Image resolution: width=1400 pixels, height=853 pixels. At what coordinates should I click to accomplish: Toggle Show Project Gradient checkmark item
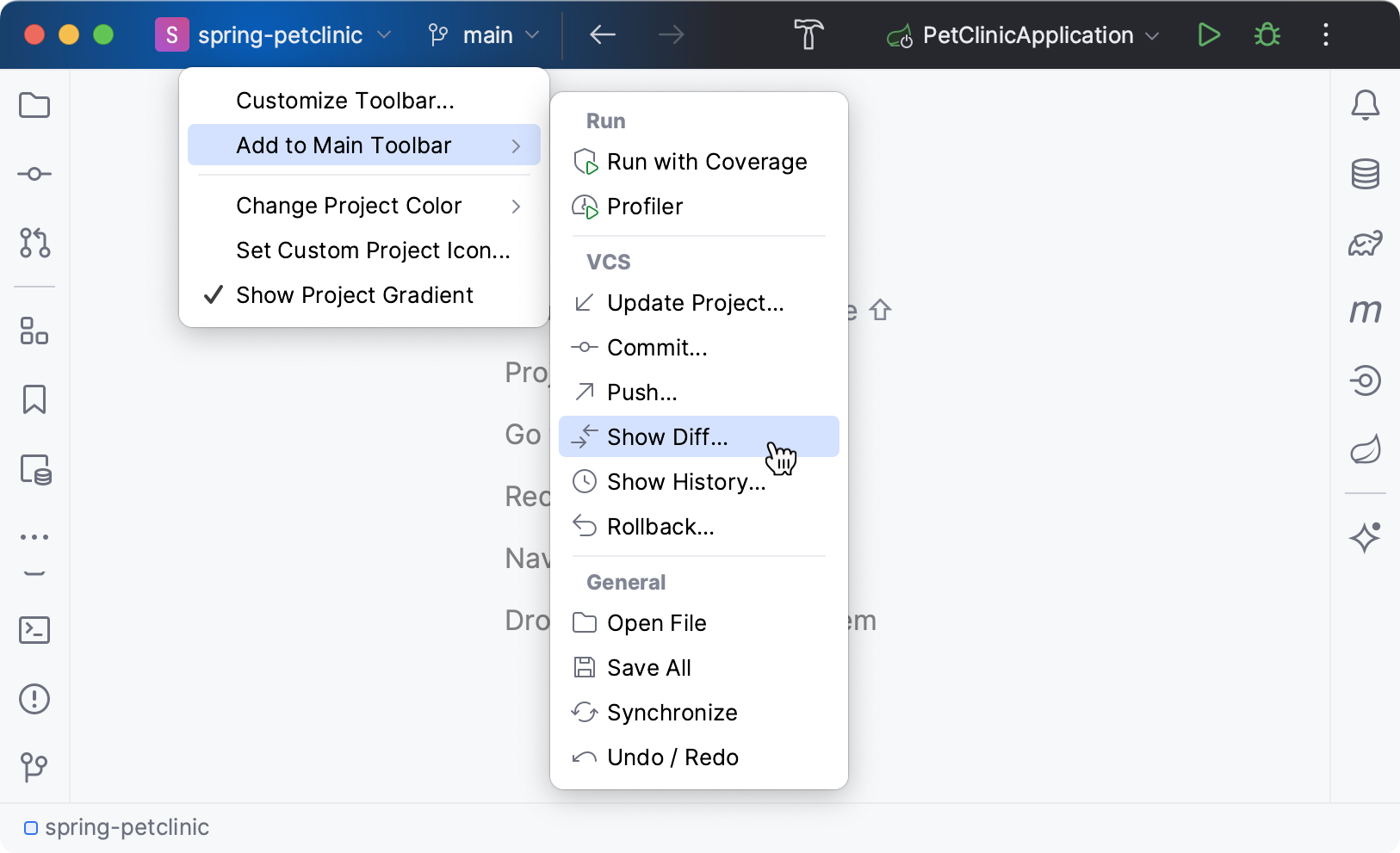click(363, 295)
